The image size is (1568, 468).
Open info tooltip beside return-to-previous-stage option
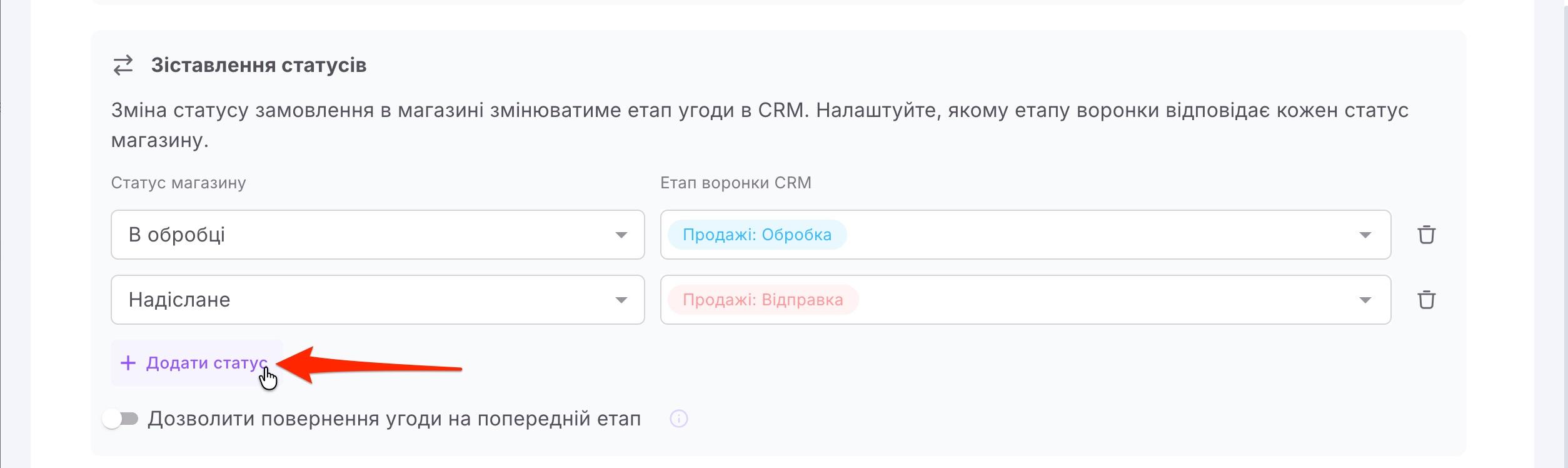pyautogui.click(x=679, y=419)
